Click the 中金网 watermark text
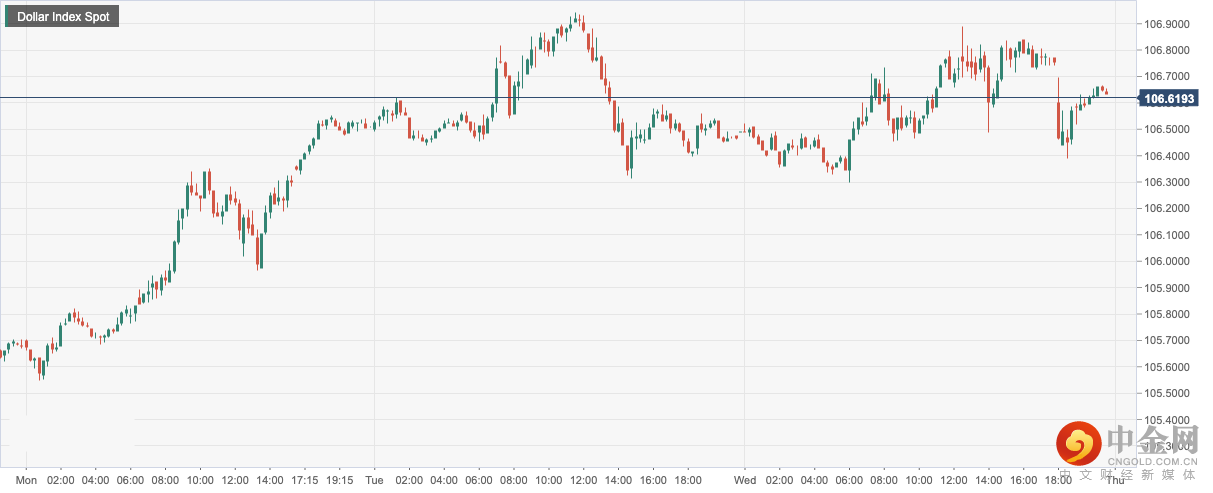The image size is (1213, 493). 1153,439
